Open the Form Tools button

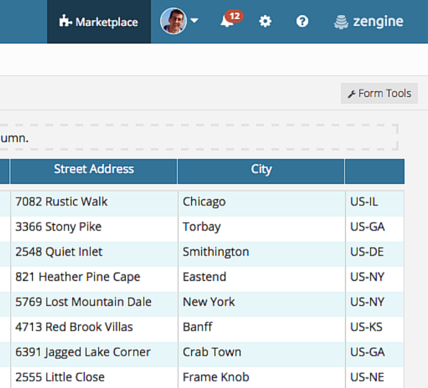pos(379,93)
